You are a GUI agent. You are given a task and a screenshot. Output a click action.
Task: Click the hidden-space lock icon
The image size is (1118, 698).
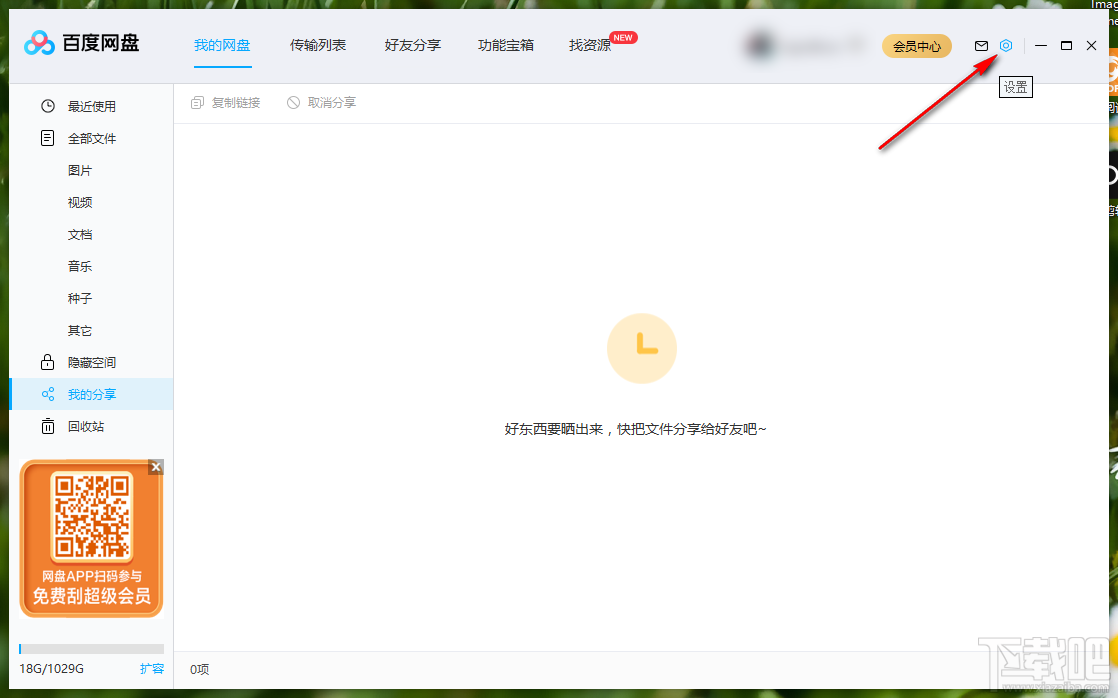click(48, 362)
